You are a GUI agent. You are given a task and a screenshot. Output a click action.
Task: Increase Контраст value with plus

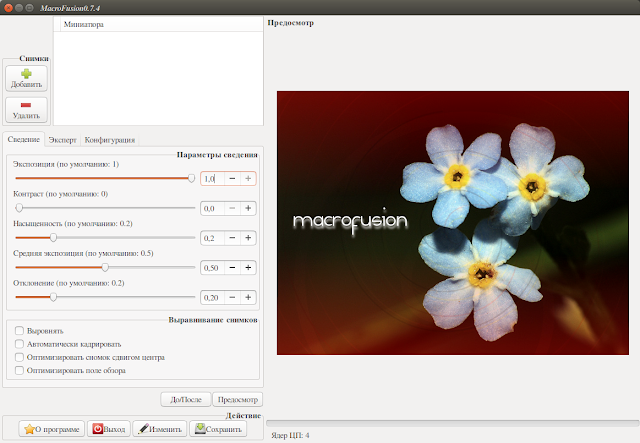pyautogui.click(x=248, y=208)
